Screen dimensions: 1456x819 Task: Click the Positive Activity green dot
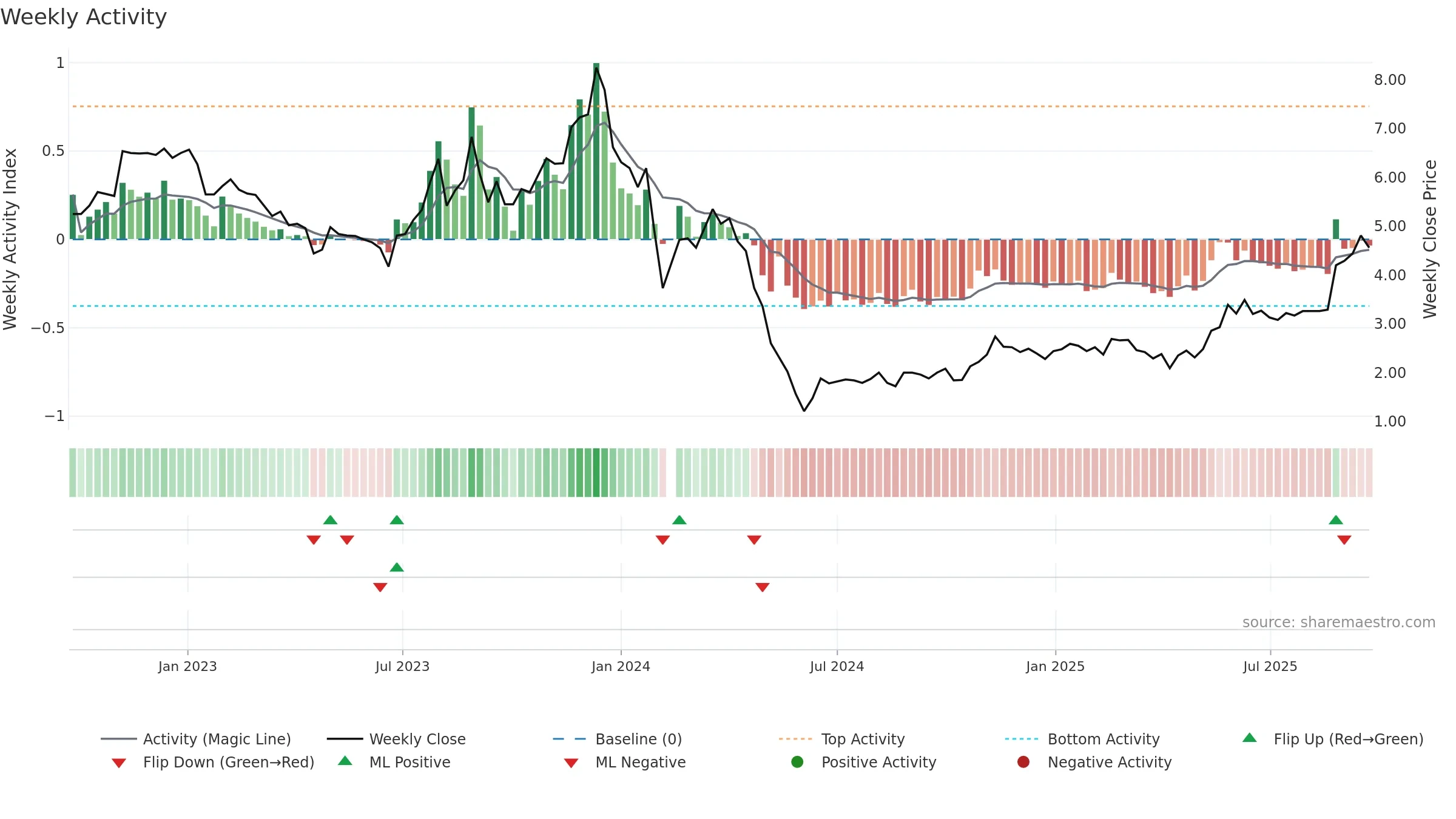(x=797, y=762)
